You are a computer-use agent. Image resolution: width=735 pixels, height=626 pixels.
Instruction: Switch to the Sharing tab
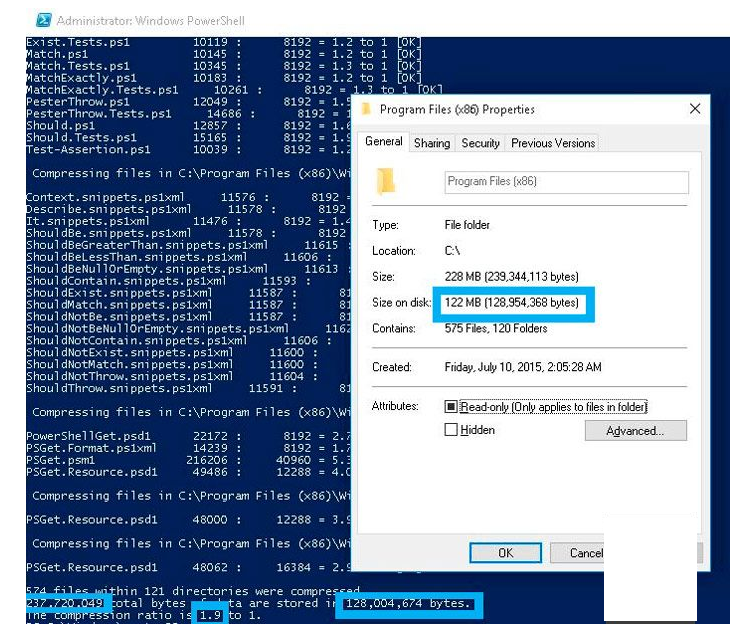(x=432, y=143)
